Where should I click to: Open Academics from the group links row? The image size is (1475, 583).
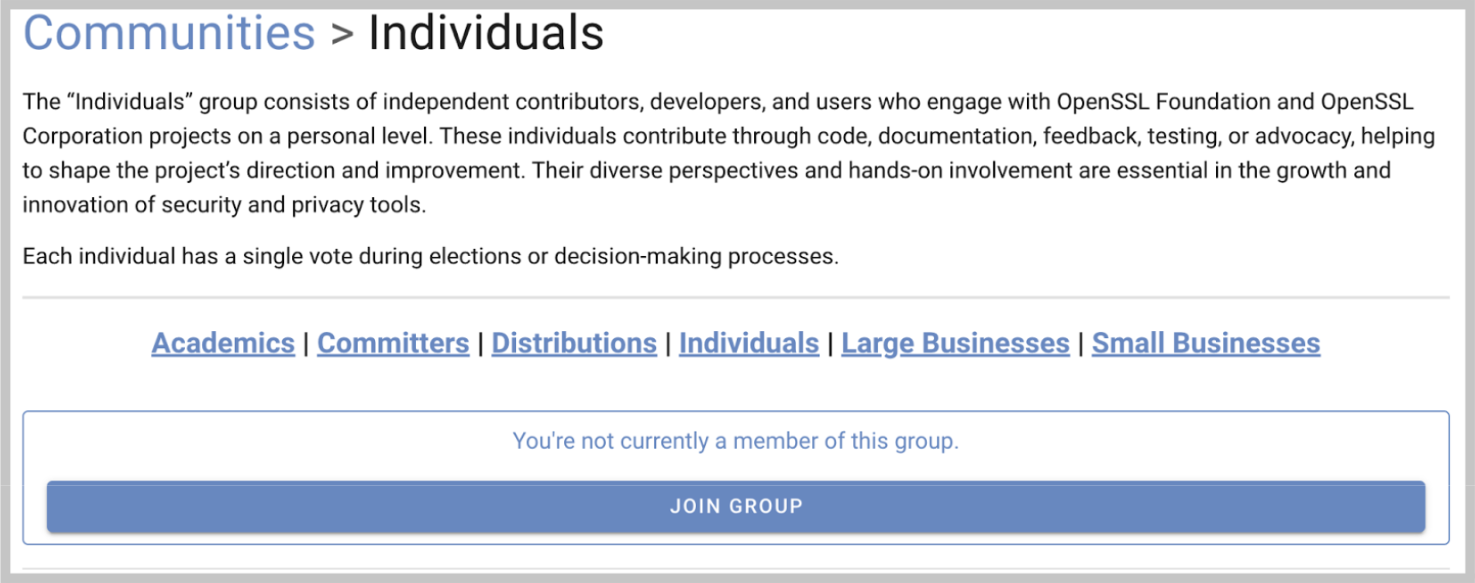(222, 342)
